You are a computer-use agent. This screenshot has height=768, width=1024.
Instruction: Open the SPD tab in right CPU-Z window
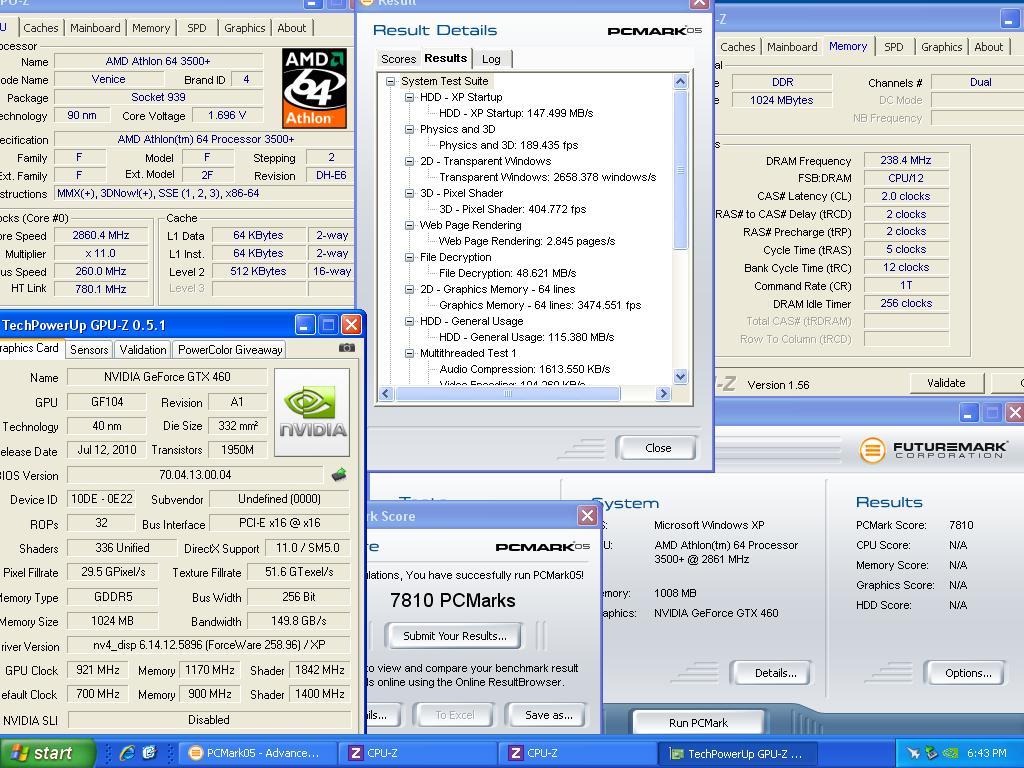(x=894, y=47)
